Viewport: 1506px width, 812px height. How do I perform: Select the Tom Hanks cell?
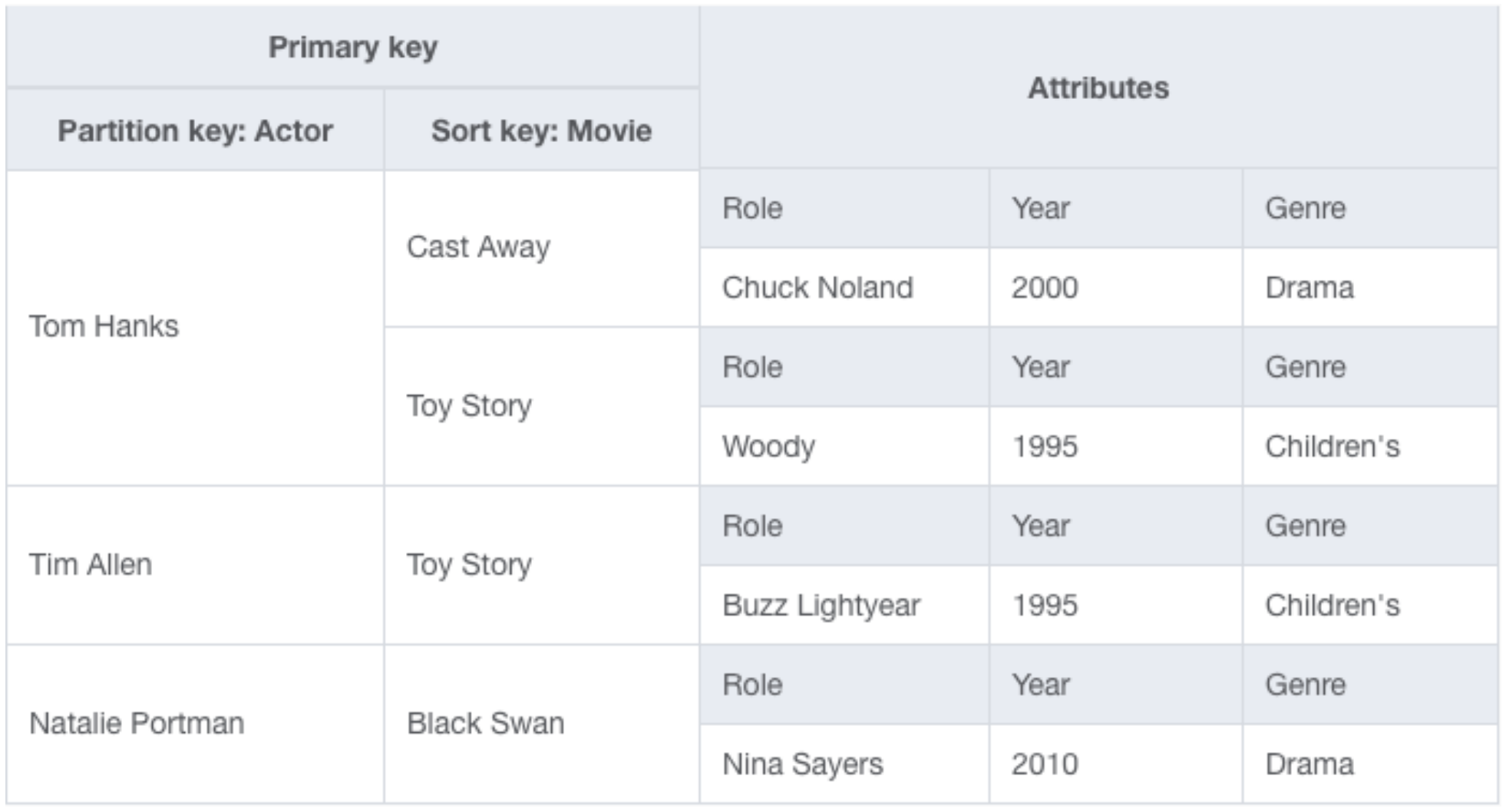tap(195, 327)
